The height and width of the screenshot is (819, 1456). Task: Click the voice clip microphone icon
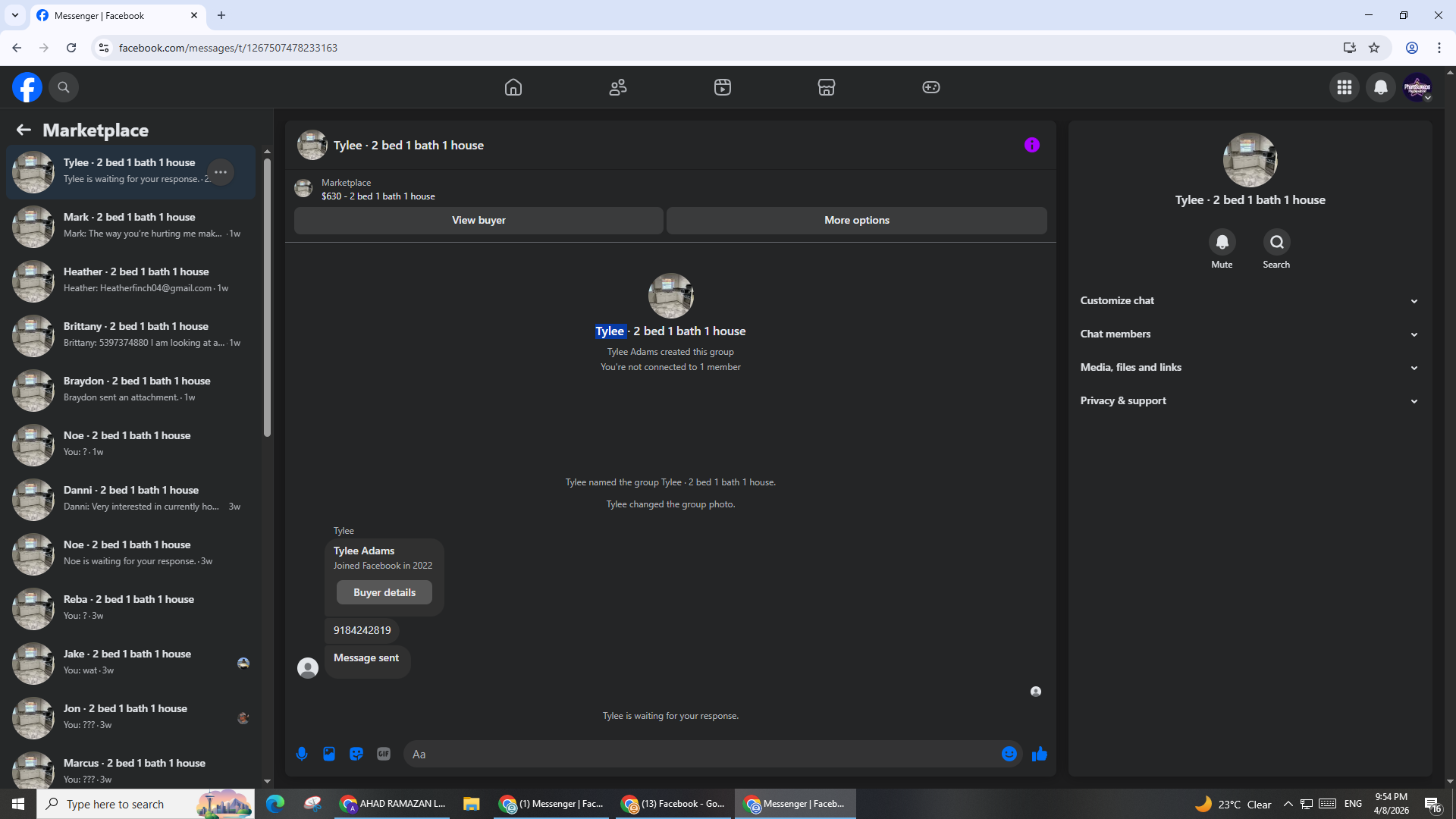pos(302,754)
